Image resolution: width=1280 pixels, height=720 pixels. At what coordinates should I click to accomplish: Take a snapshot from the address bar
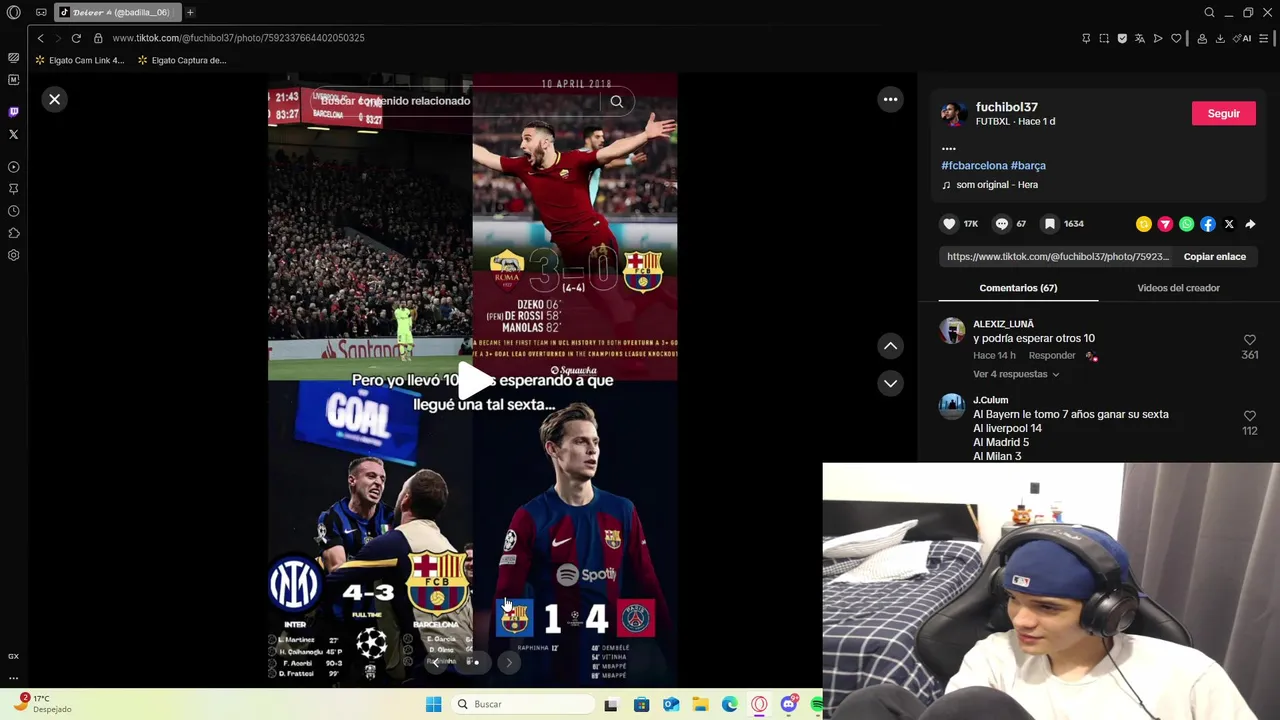(1104, 38)
